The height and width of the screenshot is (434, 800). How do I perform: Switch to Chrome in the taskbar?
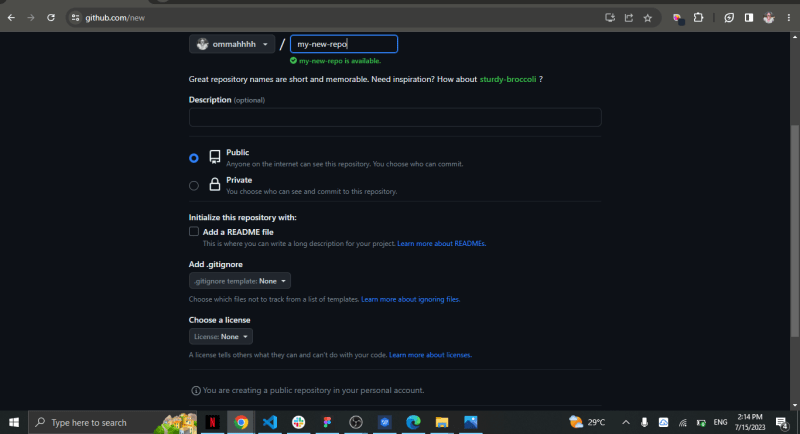pyautogui.click(x=241, y=422)
